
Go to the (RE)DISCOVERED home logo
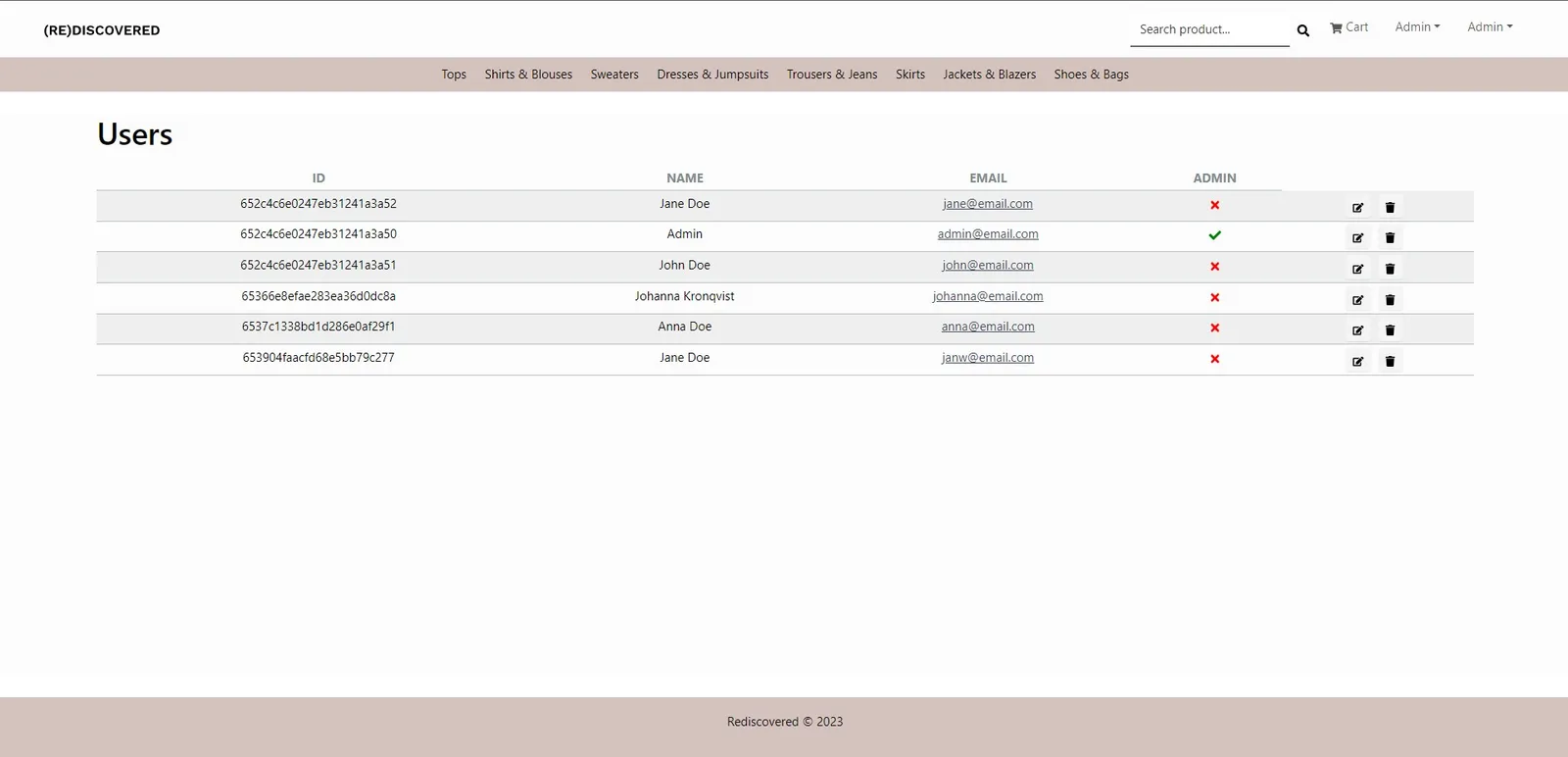click(x=102, y=30)
